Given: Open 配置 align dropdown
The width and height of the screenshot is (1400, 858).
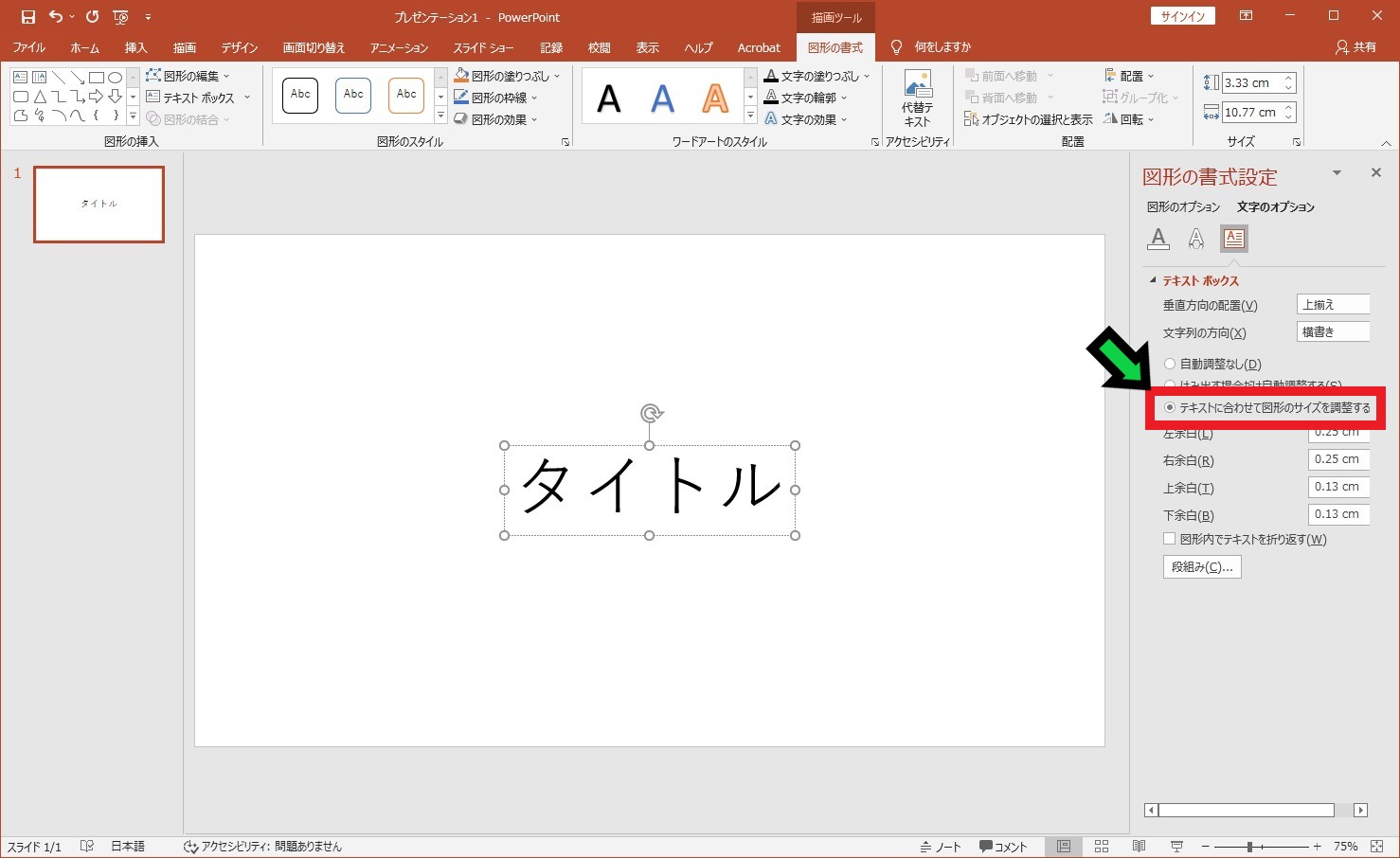Looking at the screenshot, I should [1129, 76].
